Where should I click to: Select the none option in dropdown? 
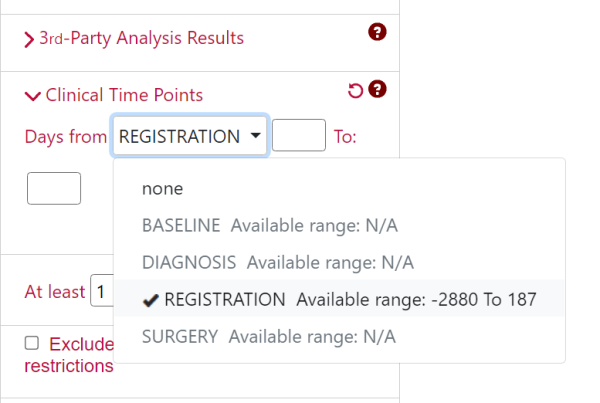[x=163, y=189]
